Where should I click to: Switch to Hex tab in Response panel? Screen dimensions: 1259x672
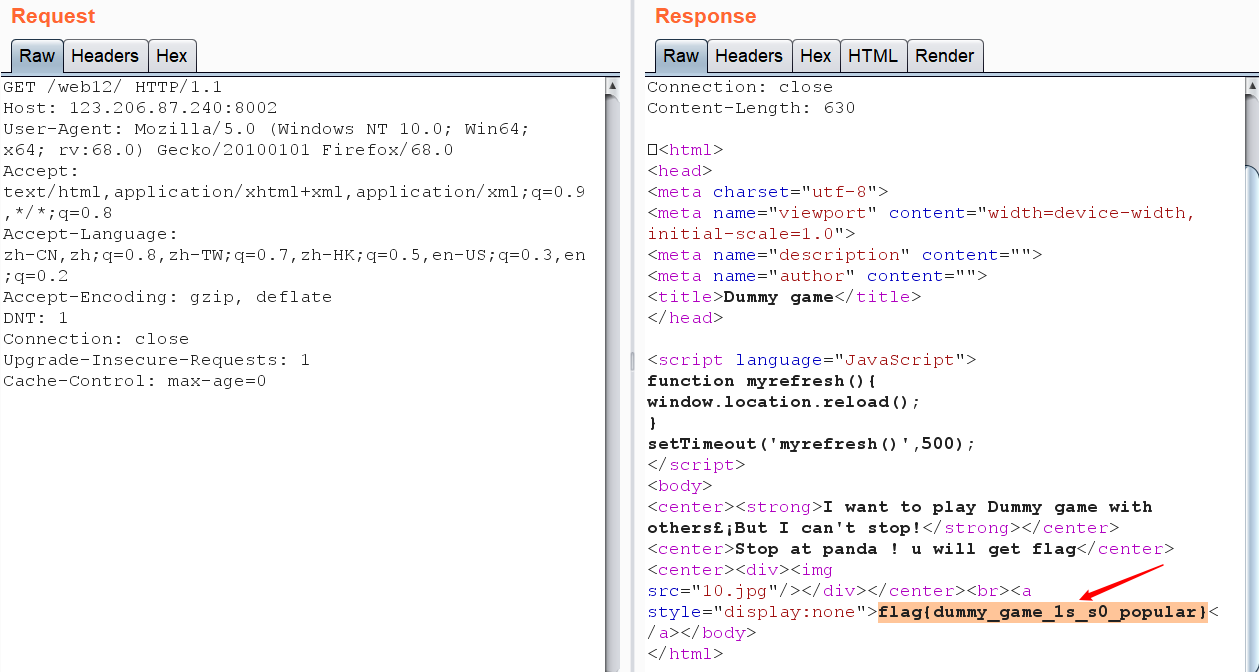[816, 56]
